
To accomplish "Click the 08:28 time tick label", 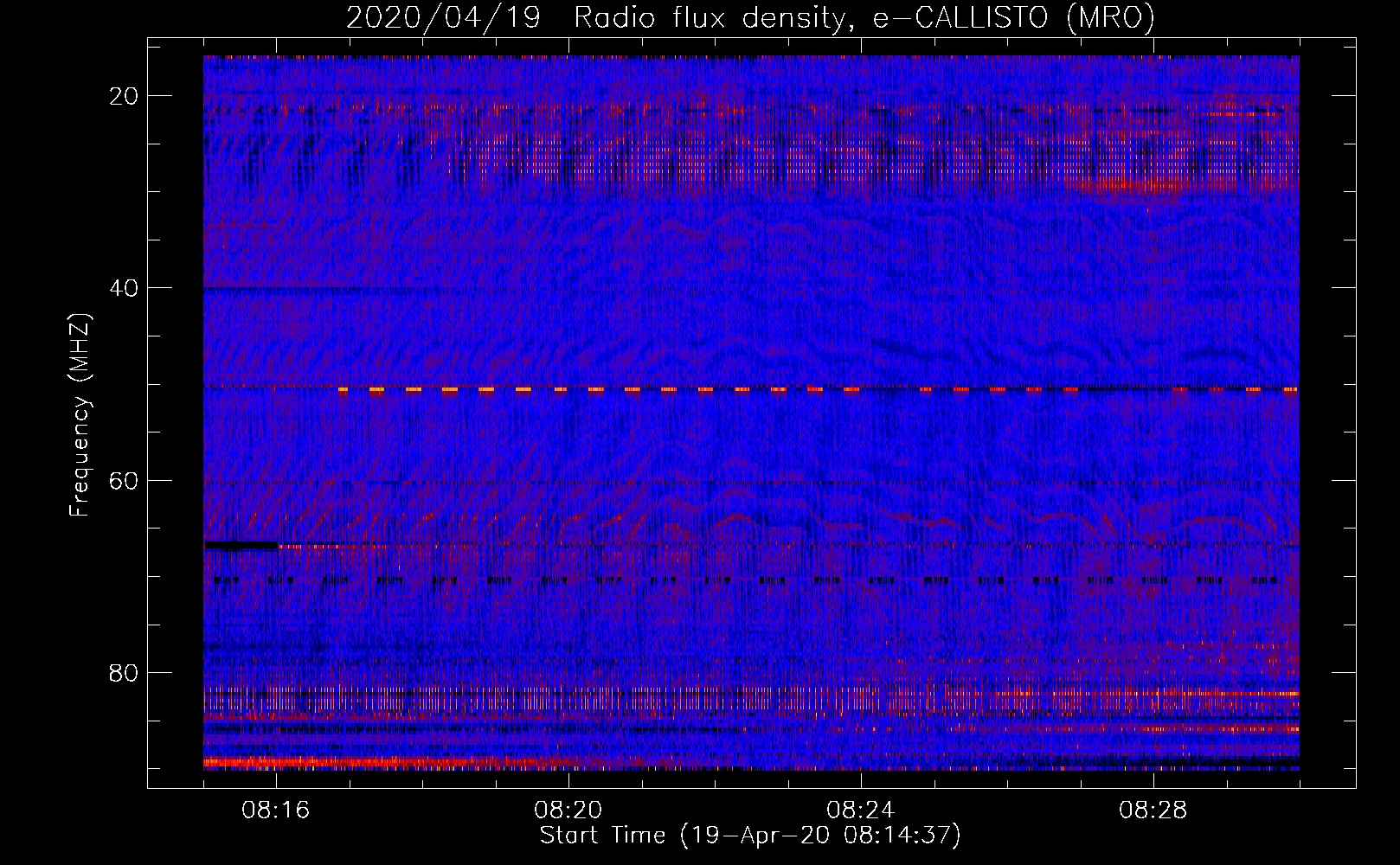I will [1153, 810].
